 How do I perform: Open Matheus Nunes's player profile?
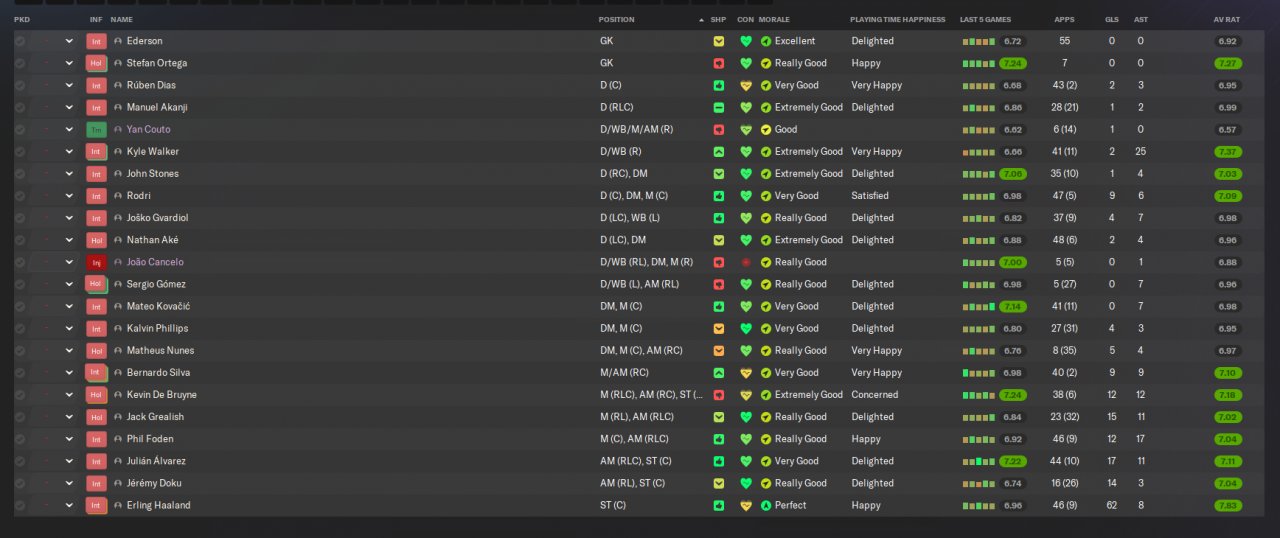[160, 350]
